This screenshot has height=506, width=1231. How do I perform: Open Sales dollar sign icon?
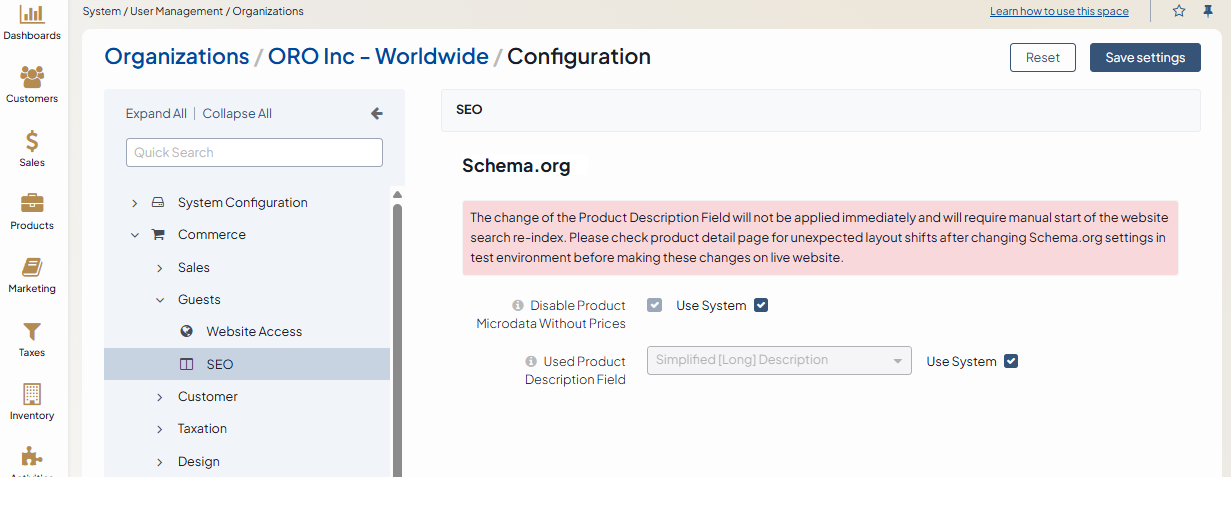point(32,141)
